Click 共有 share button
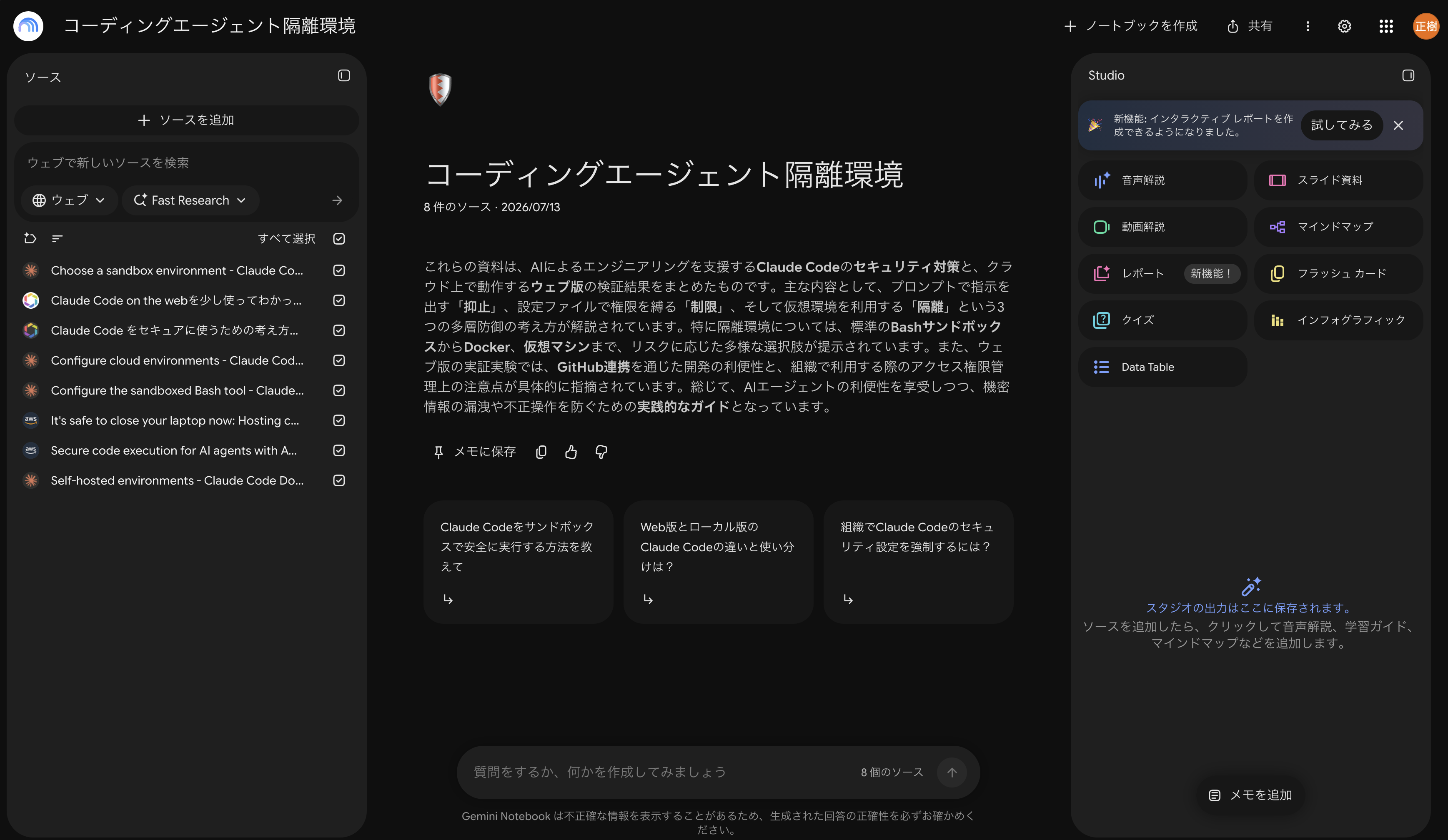 coord(1249,26)
